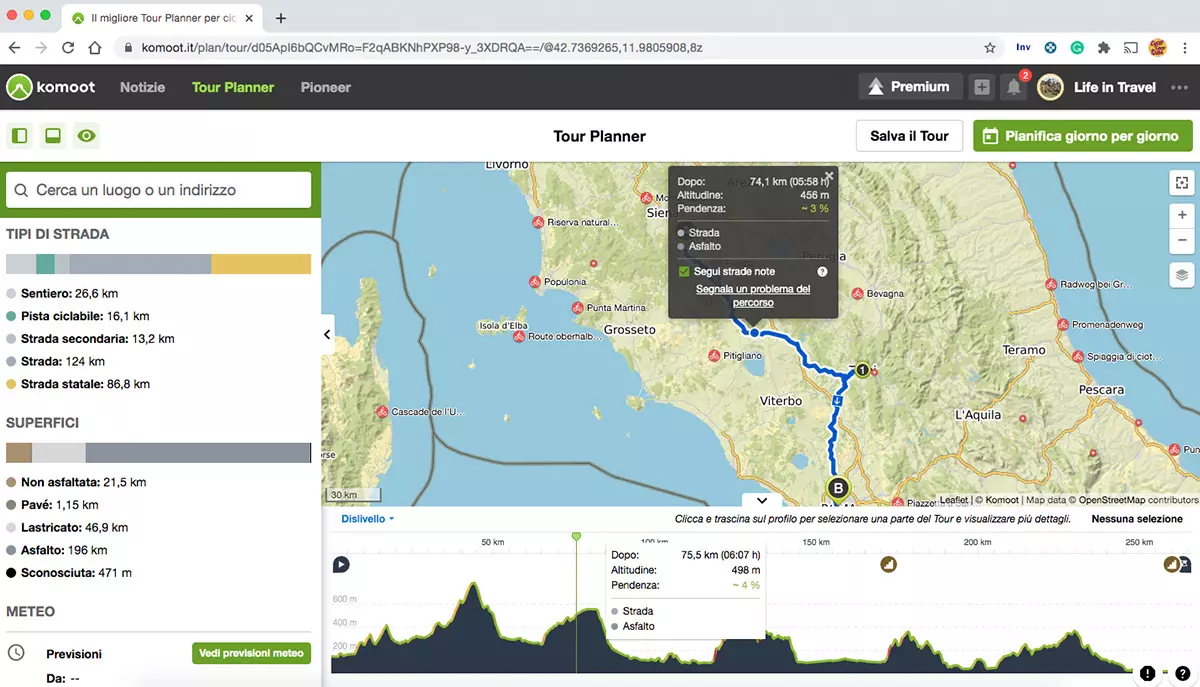Click the Bevagna highlight marker
Screen dimensions: 1200x687
pos(856,294)
